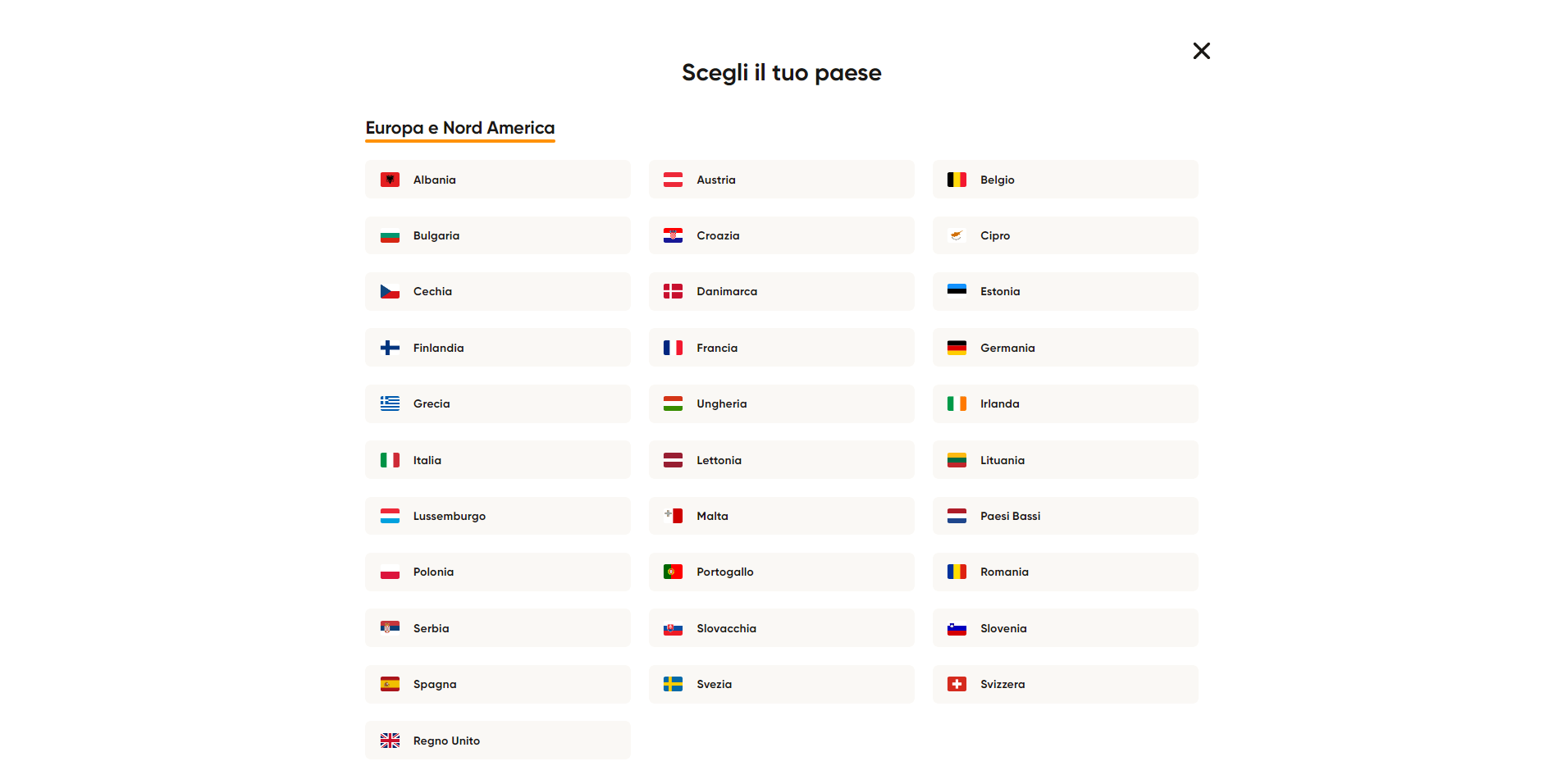Click the Malta flag icon
1562x784 pixels.
(x=673, y=516)
